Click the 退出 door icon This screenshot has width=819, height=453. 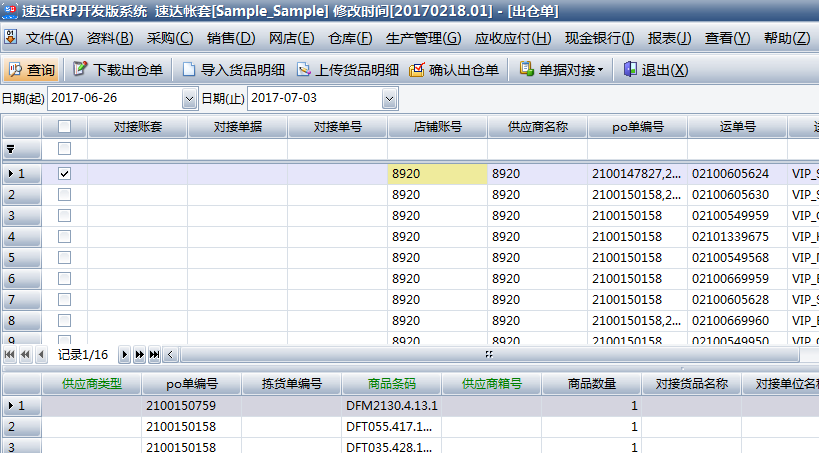coord(630,69)
